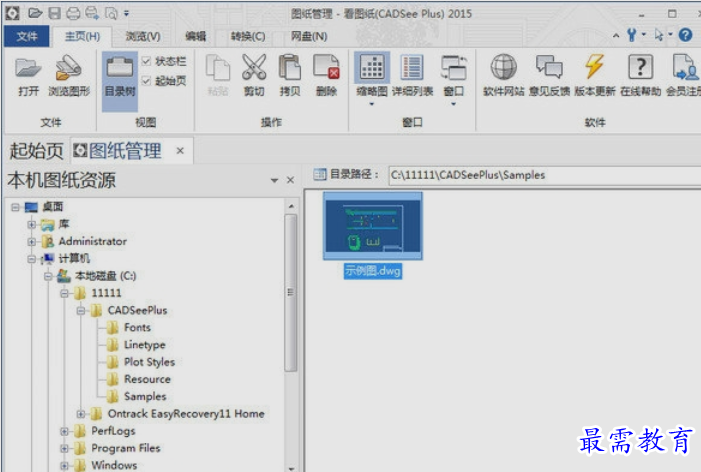The width and height of the screenshot is (701, 472).
Task: Open the 窗口 dropdown arrow
Action: pyautogui.click(x=453, y=105)
